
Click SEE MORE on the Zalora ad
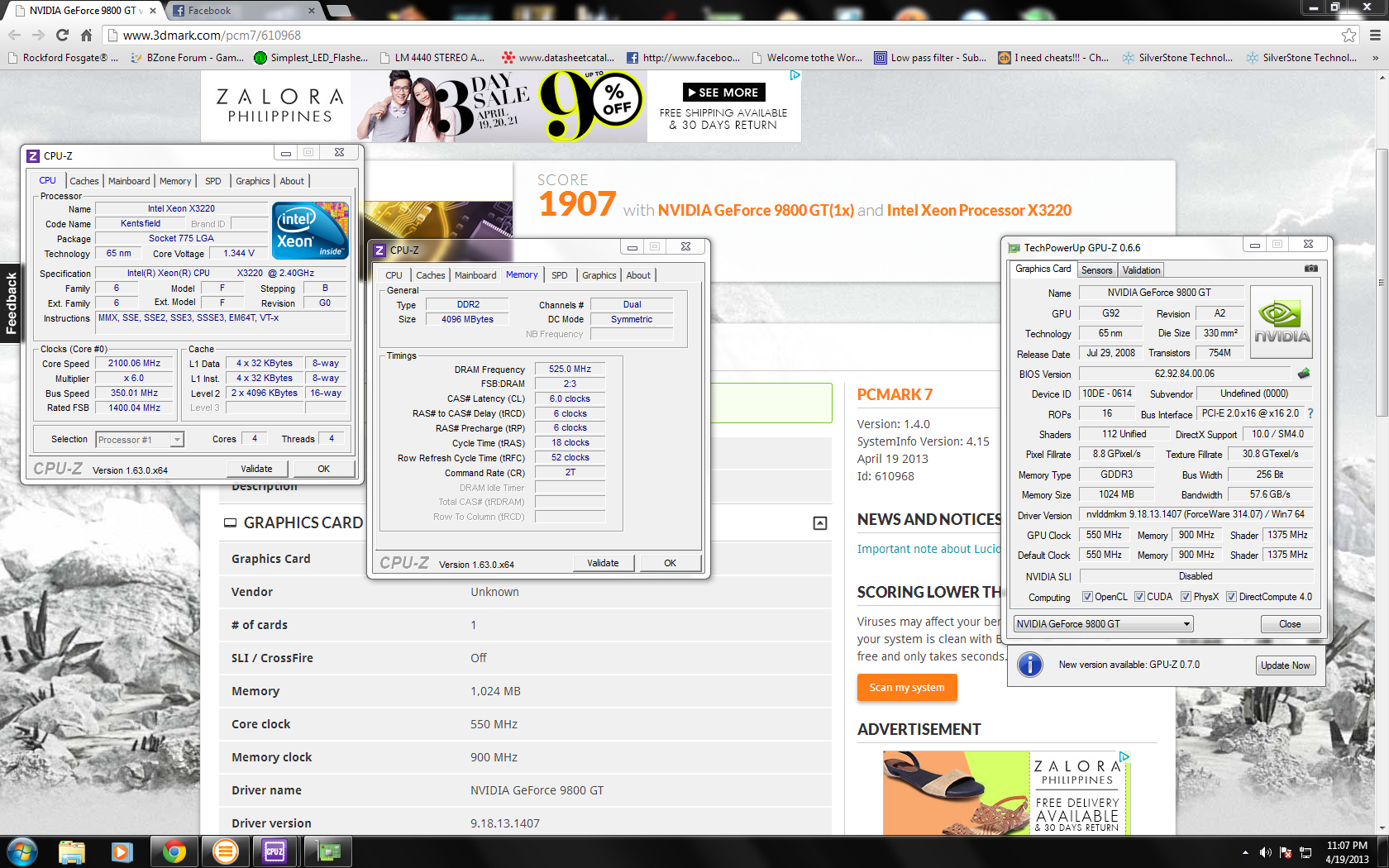(723, 93)
